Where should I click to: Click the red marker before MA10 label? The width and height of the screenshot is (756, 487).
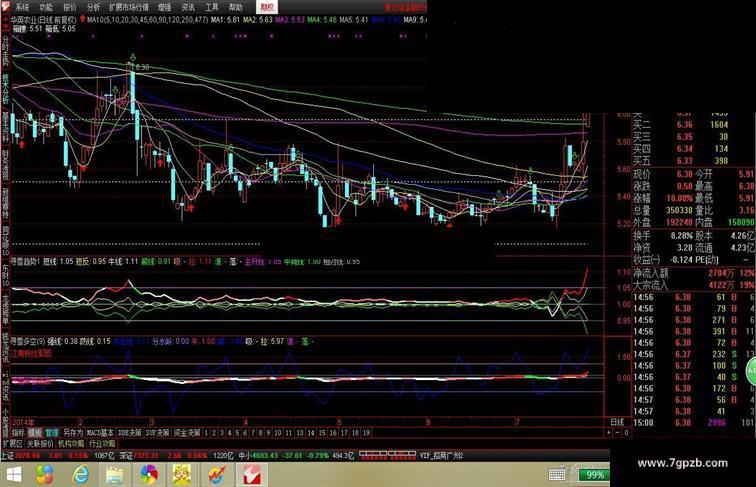point(82,19)
